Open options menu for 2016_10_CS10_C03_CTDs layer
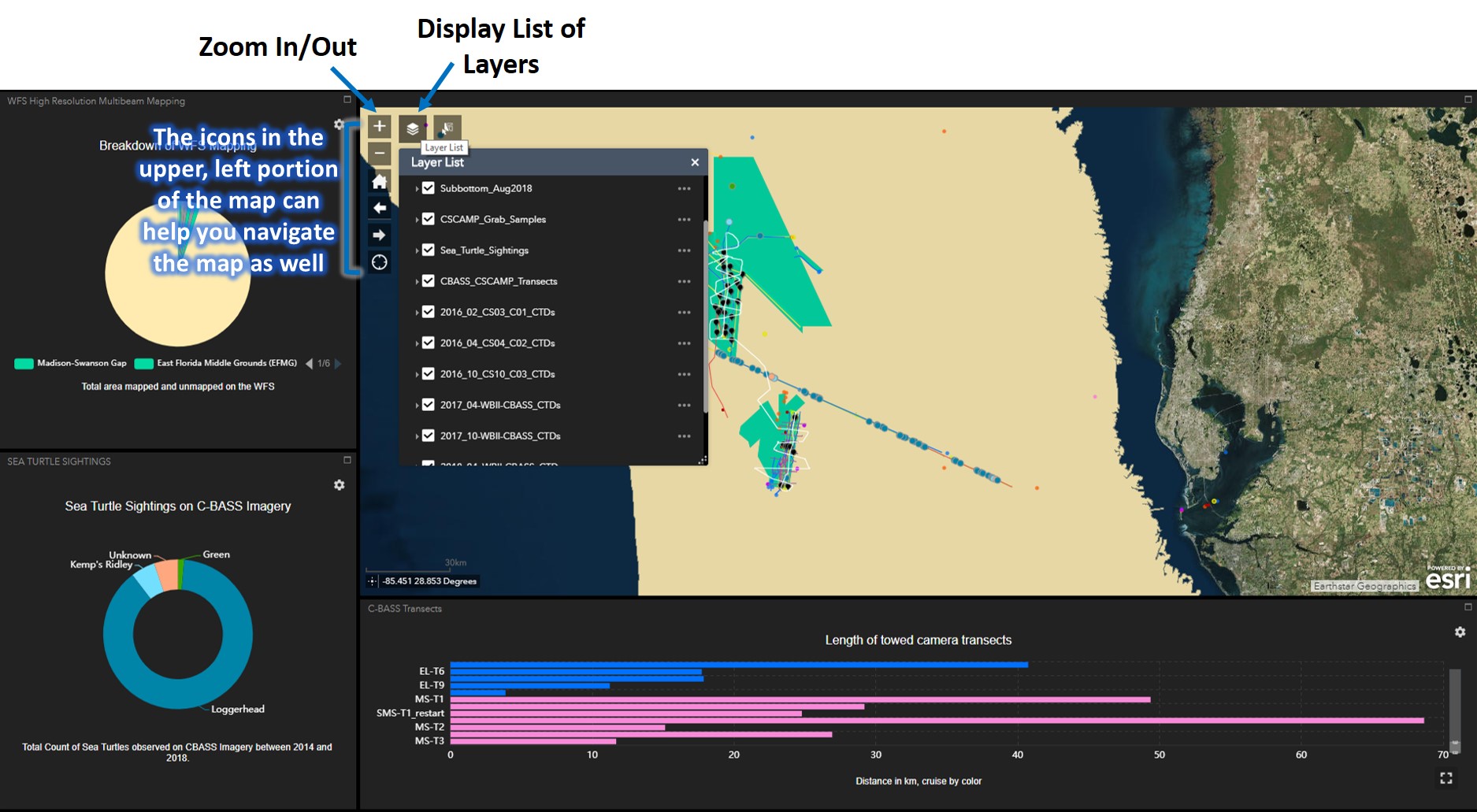Screen dimensions: 1477x812 pos(684,374)
